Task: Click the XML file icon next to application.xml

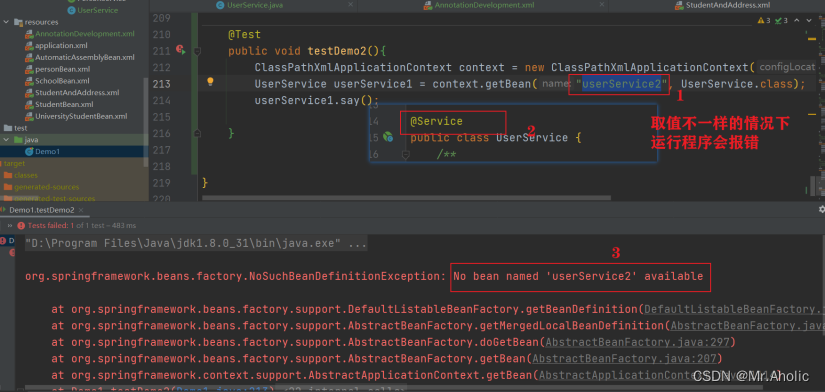Action: pos(29,46)
